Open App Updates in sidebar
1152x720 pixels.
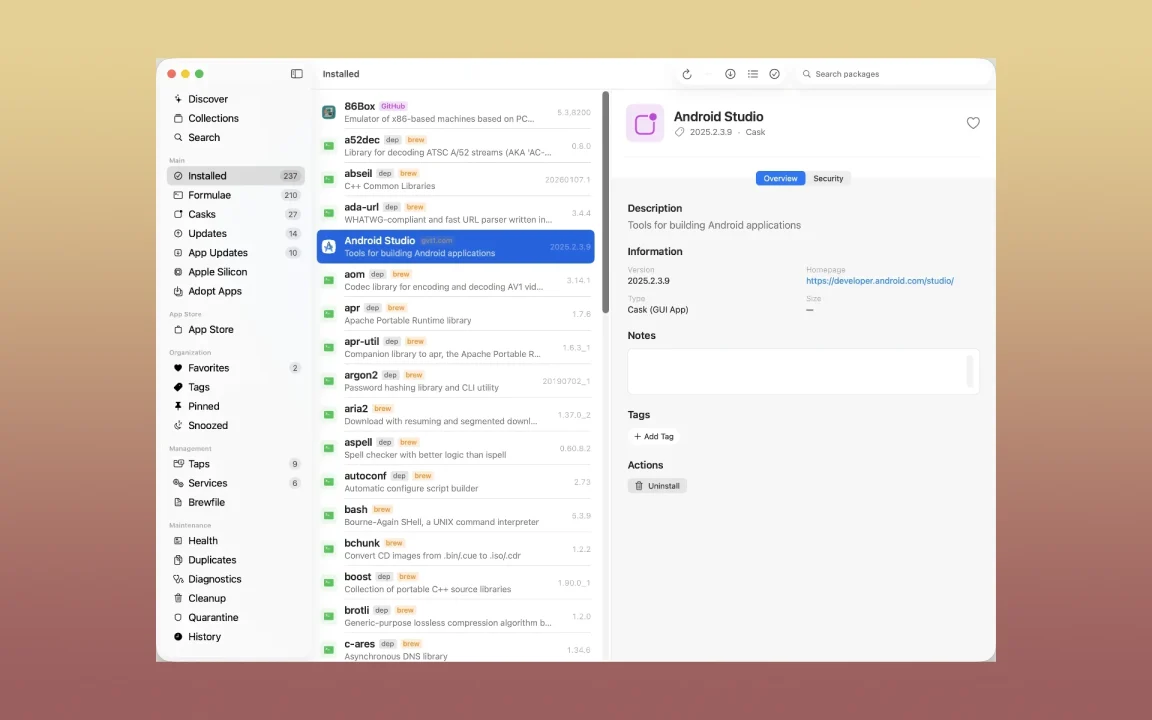coord(235,252)
